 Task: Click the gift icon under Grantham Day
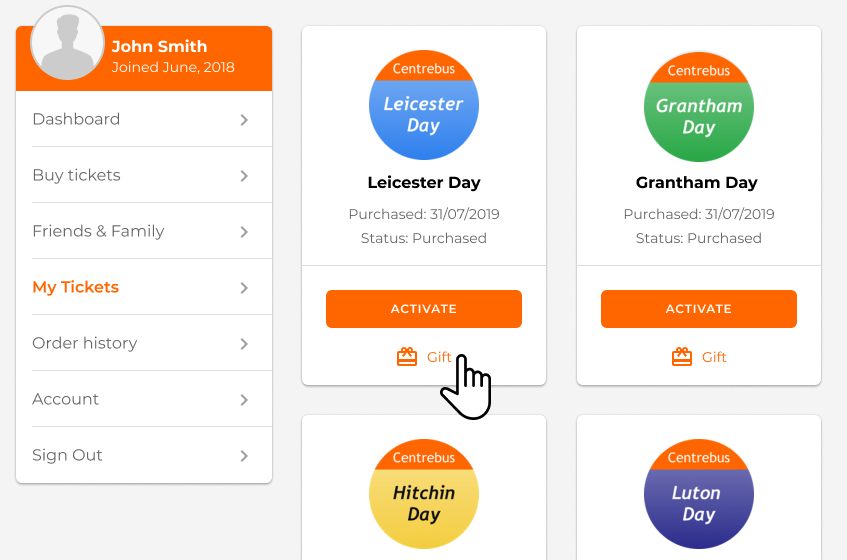pos(682,357)
